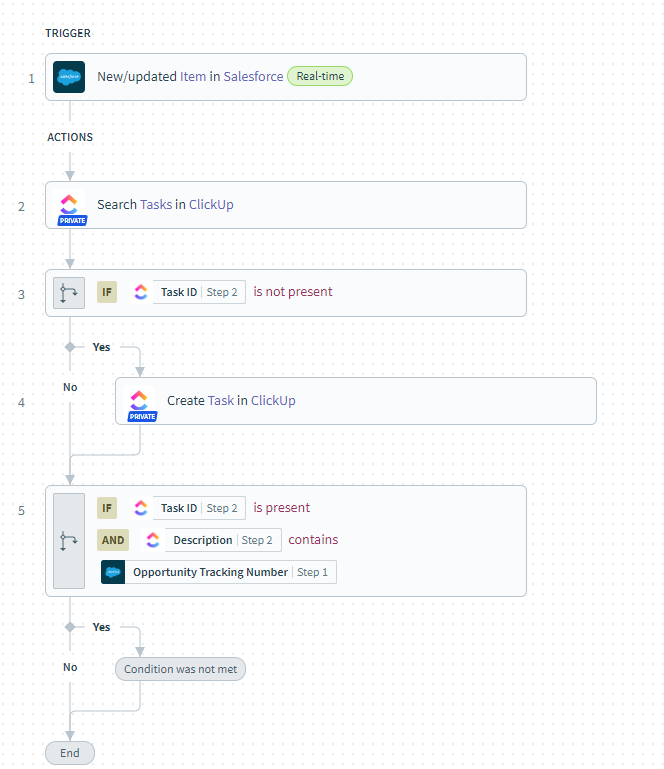
Task: Click the 'is not present' condition in step 3
Action: 293,292
